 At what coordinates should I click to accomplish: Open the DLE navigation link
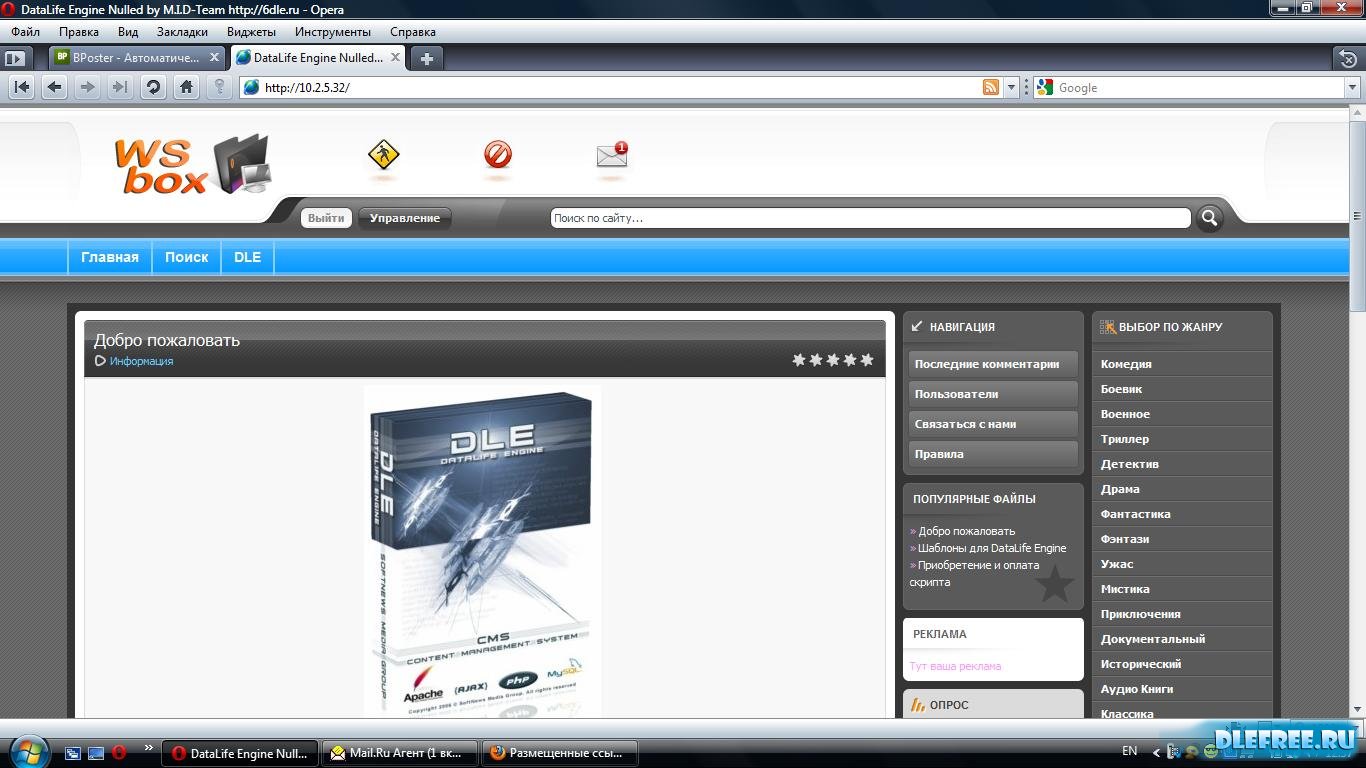click(x=248, y=257)
